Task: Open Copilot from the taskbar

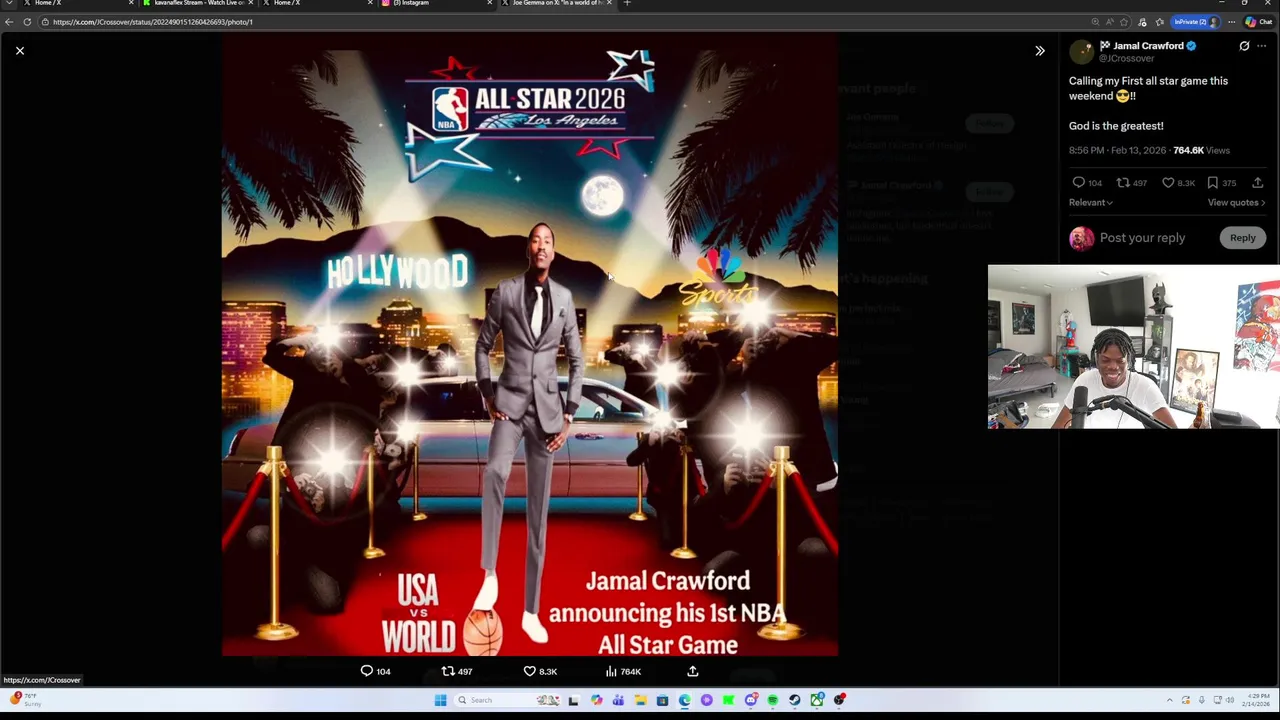Action: tap(596, 700)
